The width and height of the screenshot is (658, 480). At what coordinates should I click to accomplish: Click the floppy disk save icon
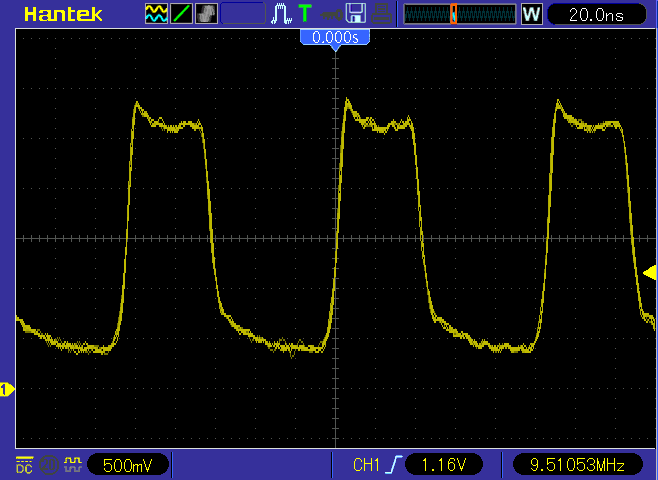[355, 13]
